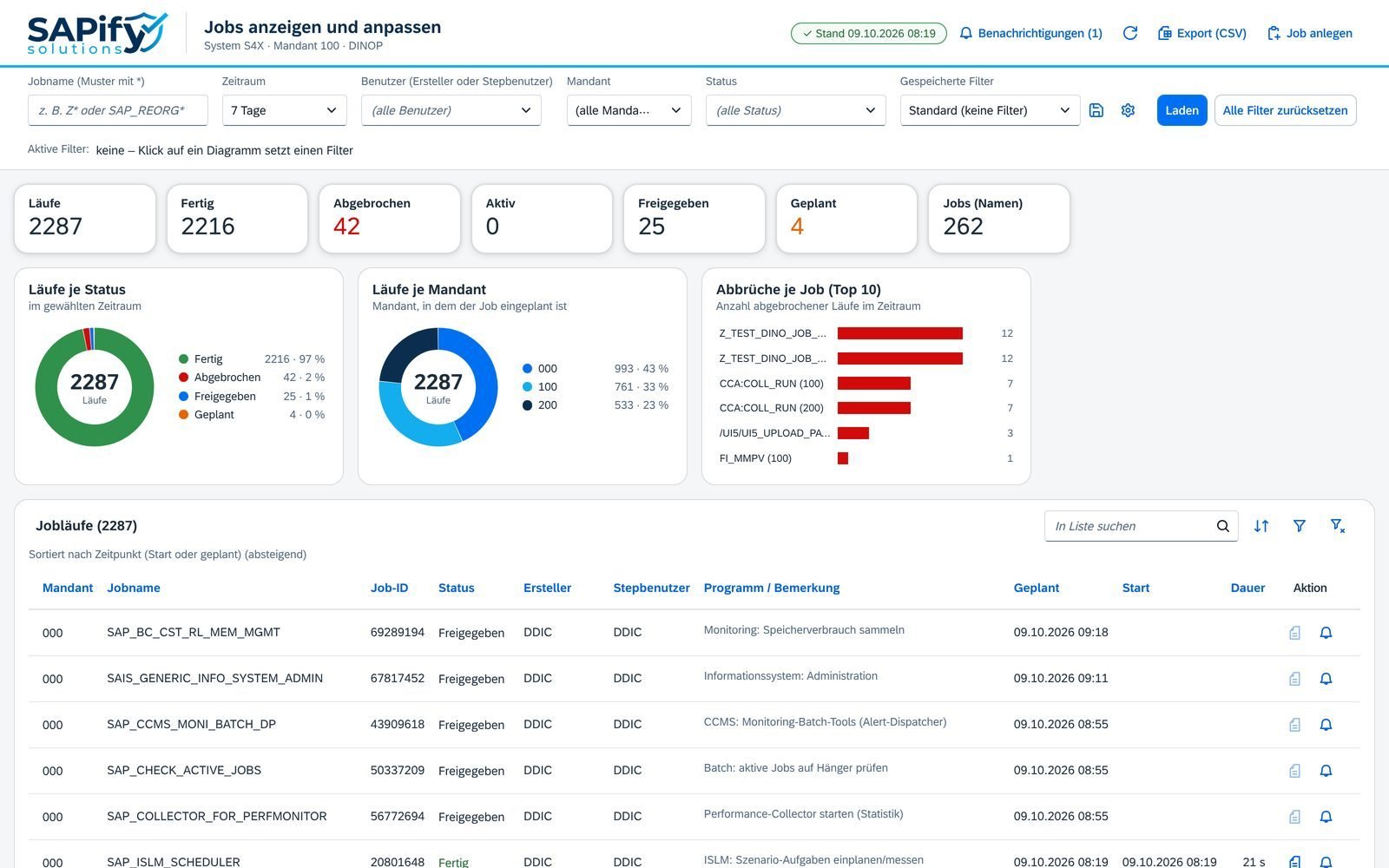Click Mandant 000 legend dot
Screen dimensions: 1389x868
[x=527, y=368]
